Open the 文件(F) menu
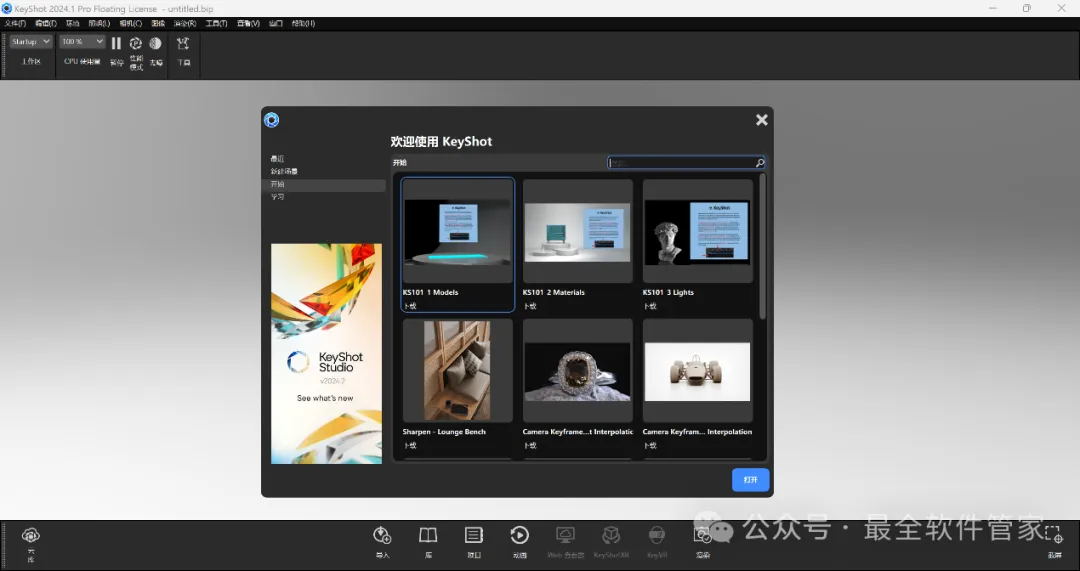This screenshot has height=571, width=1080. [15, 23]
